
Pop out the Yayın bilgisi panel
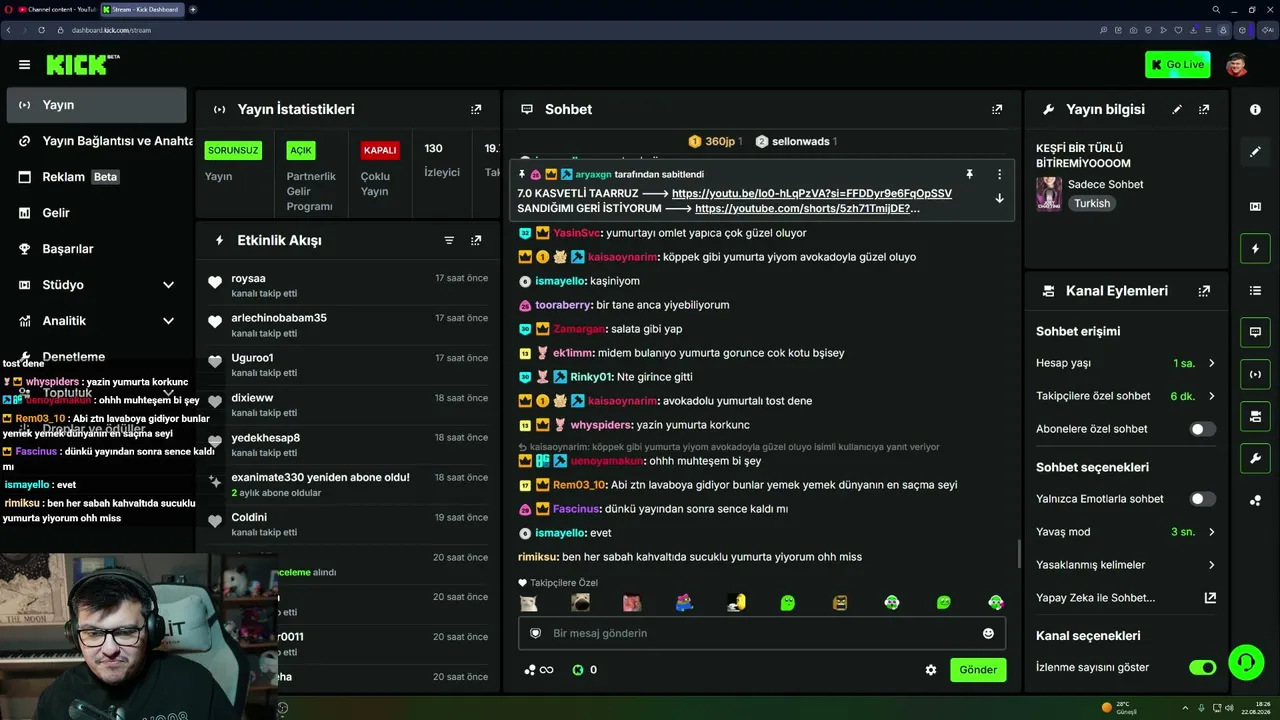click(x=1204, y=109)
